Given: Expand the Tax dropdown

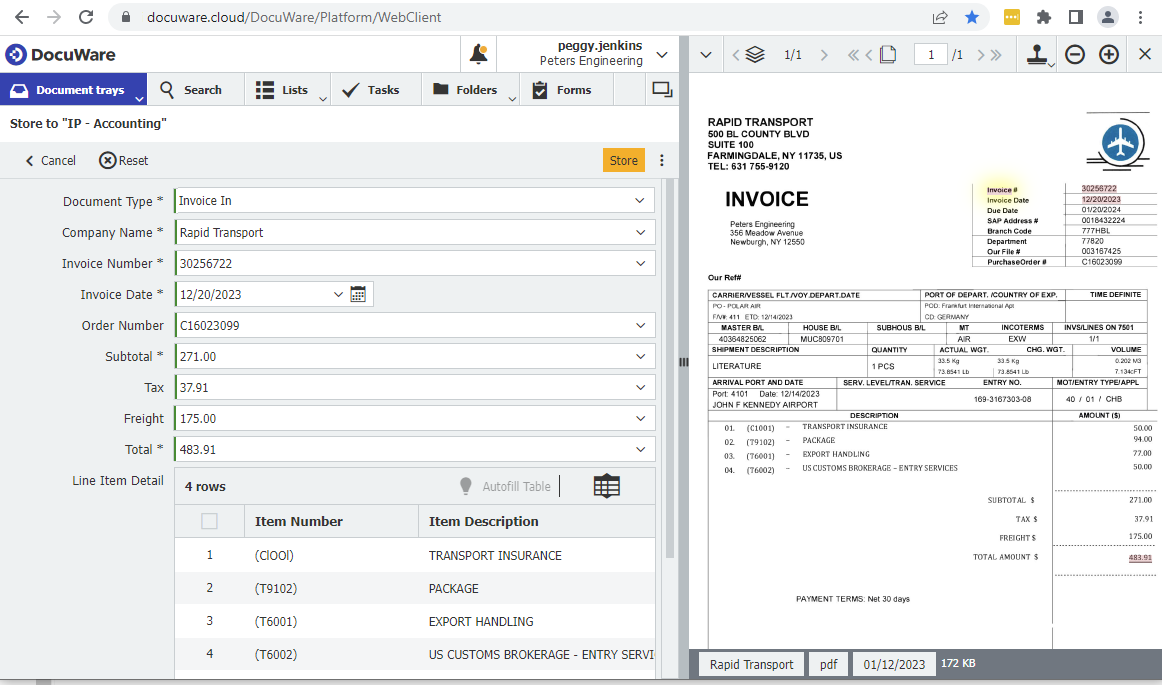Looking at the screenshot, I should coord(640,388).
